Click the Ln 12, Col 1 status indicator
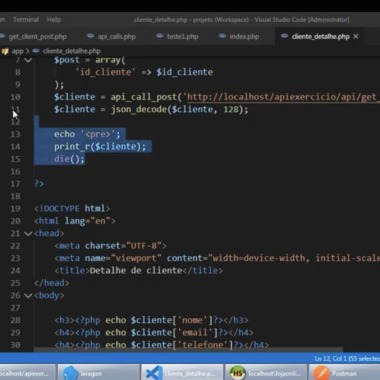Viewport: 380px width, 380px height. tap(347, 359)
